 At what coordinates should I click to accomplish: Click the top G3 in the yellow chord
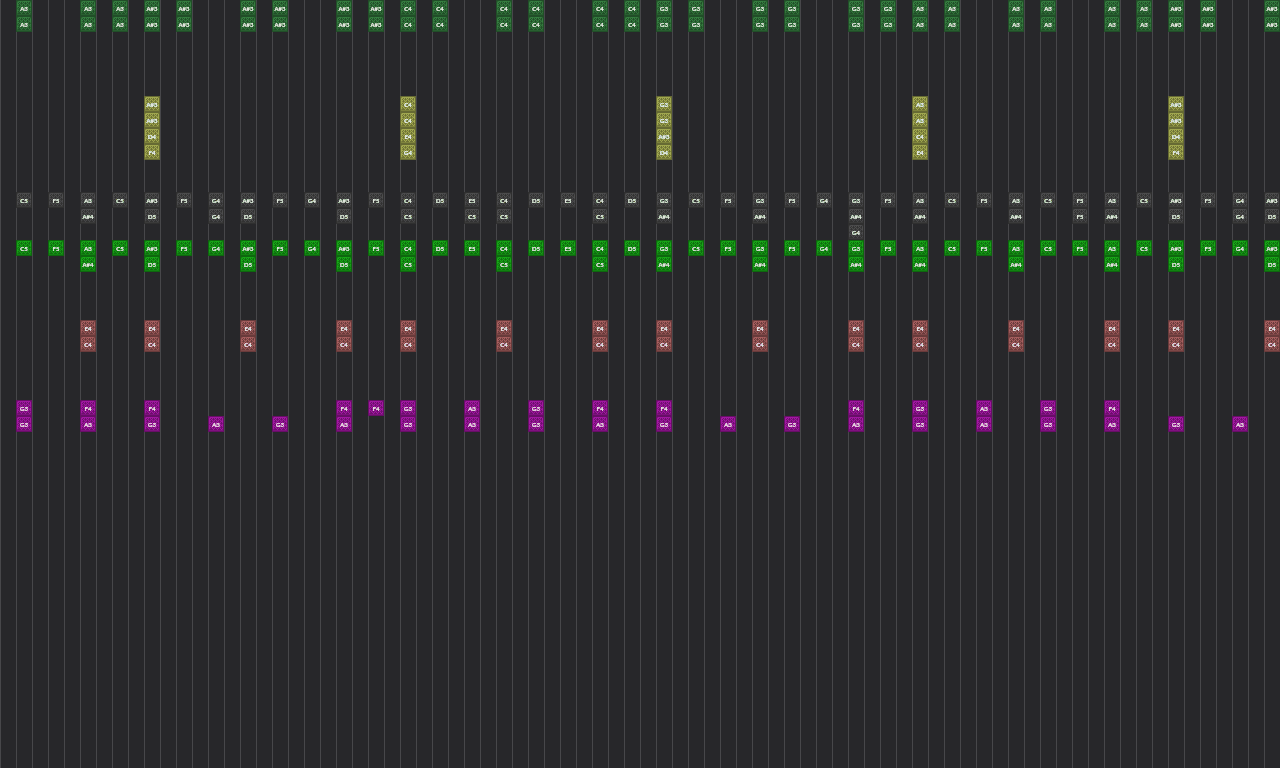click(664, 104)
